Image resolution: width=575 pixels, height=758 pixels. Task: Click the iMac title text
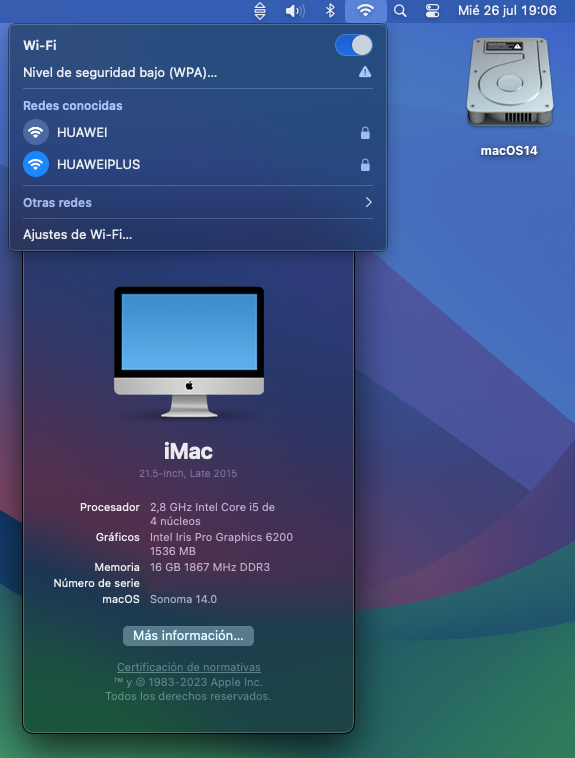pos(188,452)
